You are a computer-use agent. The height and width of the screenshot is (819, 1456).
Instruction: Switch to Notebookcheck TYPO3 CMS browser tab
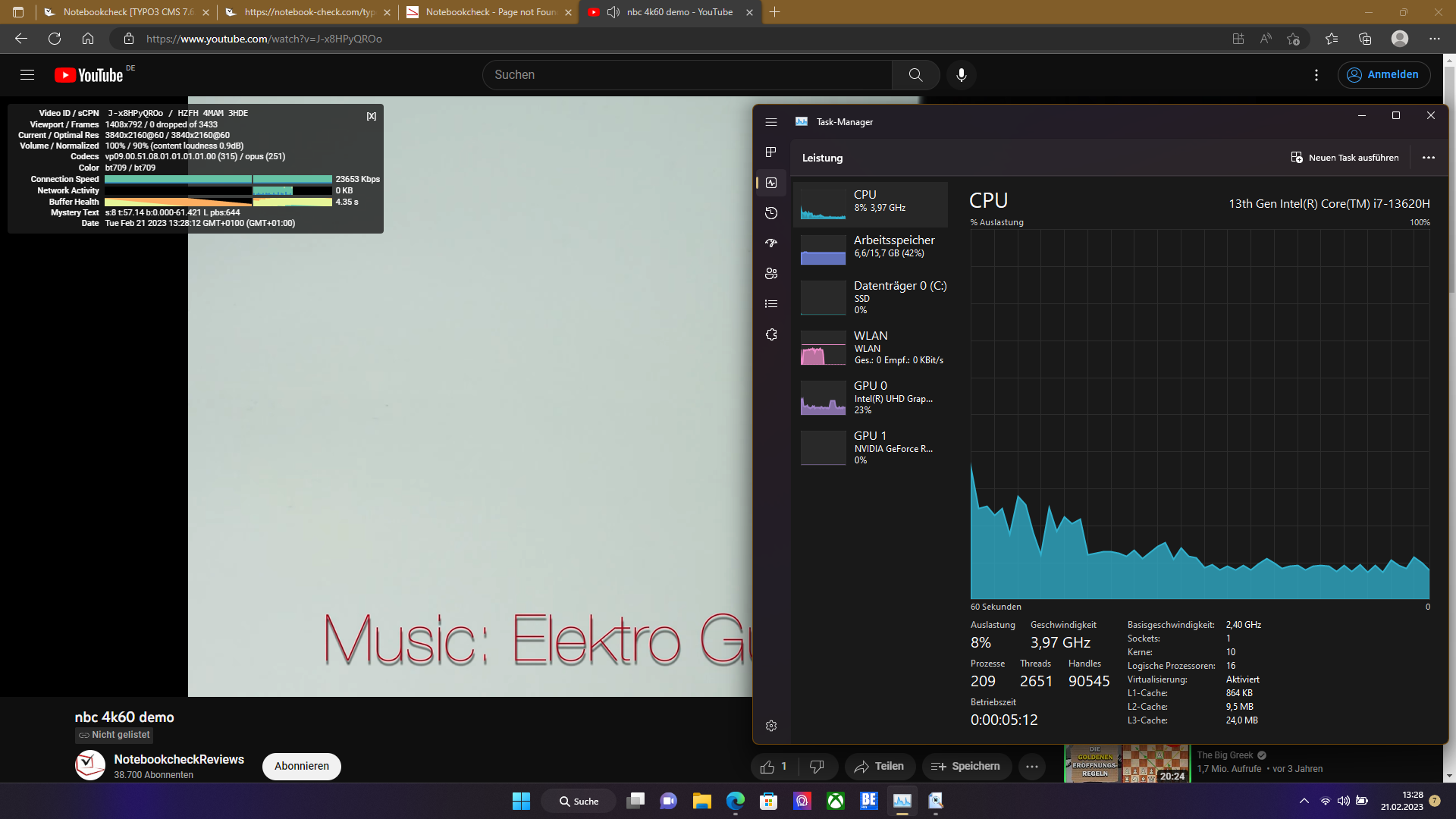(x=125, y=12)
